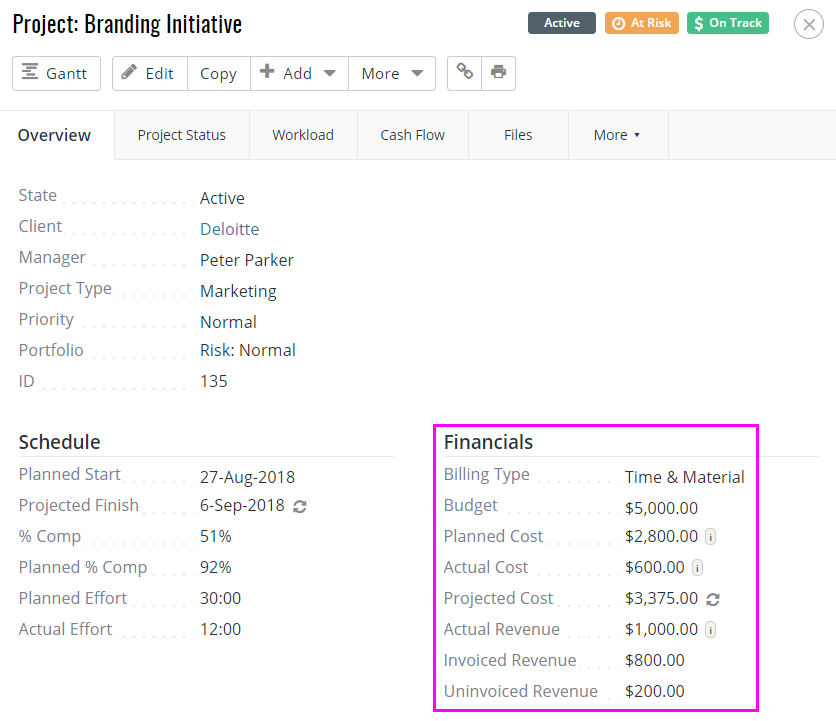The width and height of the screenshot is (836, 721).
Task: Refresh the Projected Finish date
Action: (x=299, y=506)
